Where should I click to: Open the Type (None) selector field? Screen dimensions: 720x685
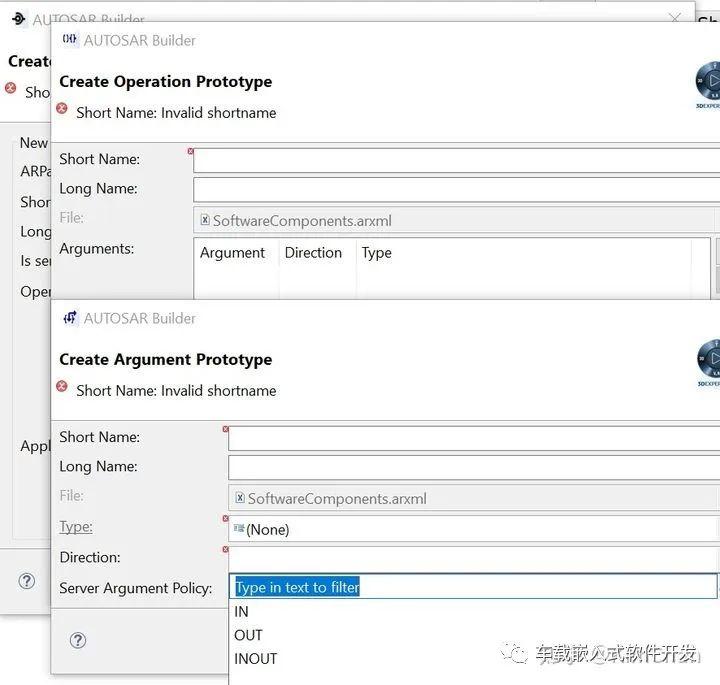click(x=473, y=529)
